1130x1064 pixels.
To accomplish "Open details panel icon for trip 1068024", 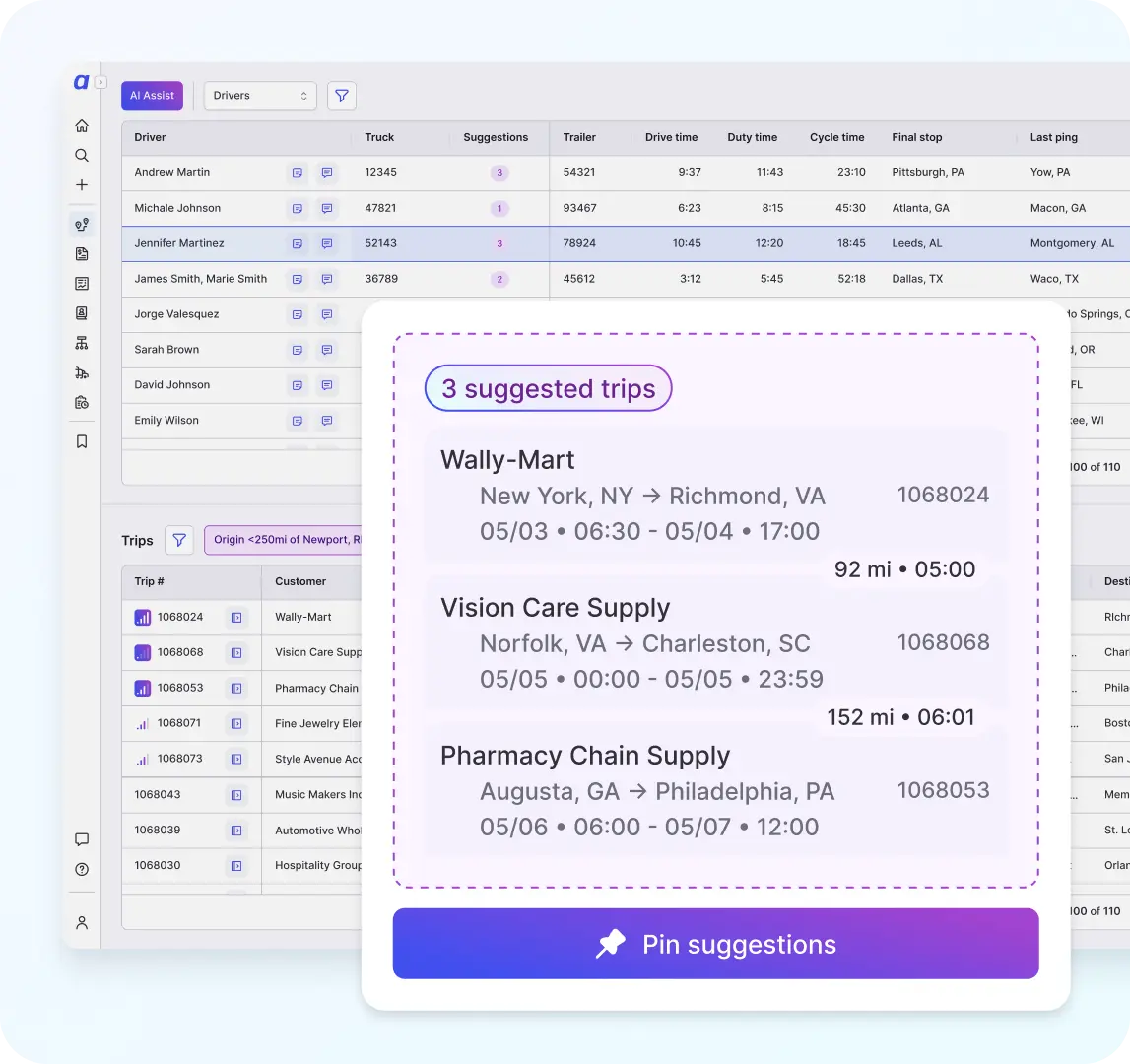I will point(236,617).
